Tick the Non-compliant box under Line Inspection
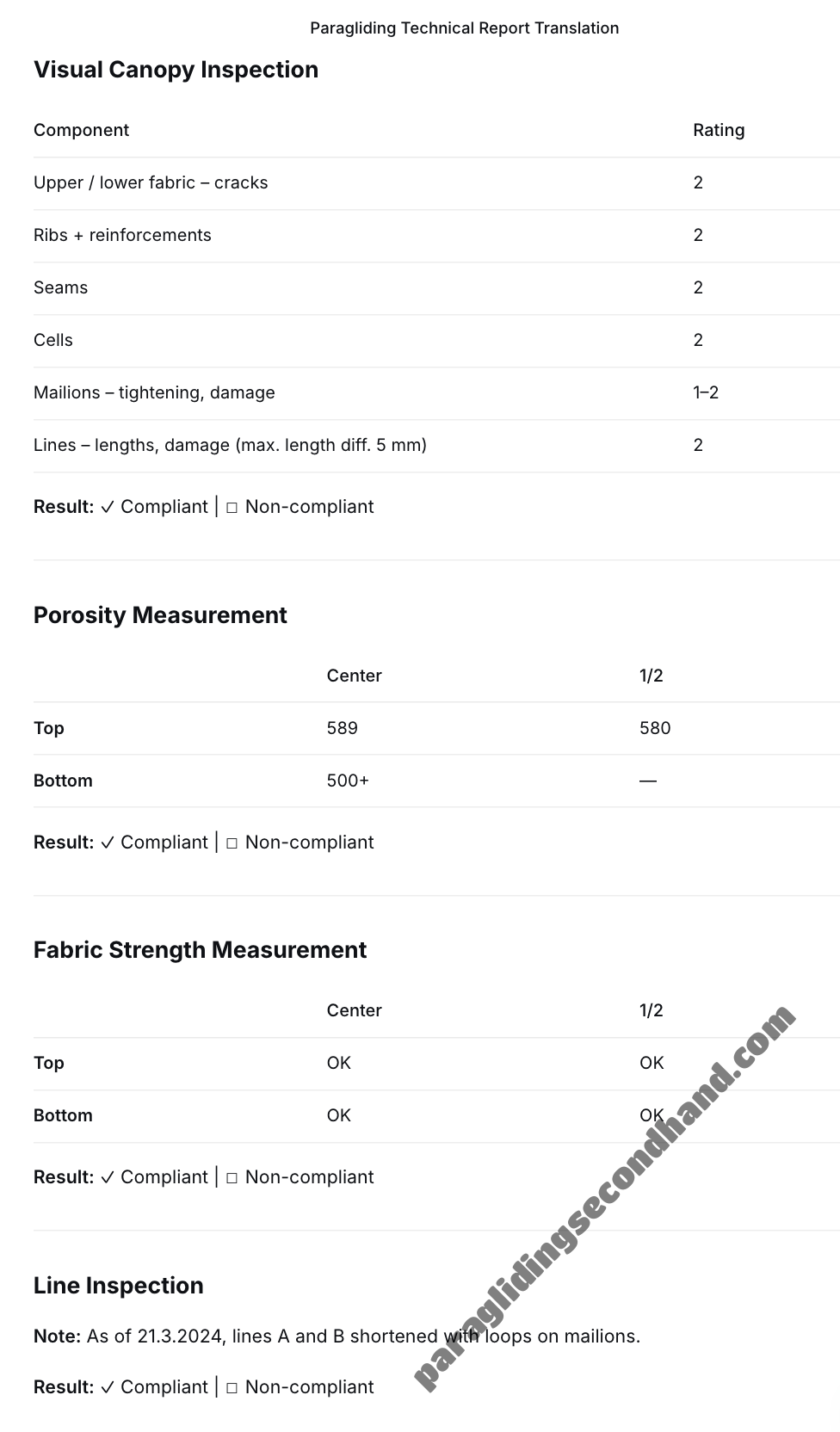Screen dimensions: 840x1432 point(232,1388)
